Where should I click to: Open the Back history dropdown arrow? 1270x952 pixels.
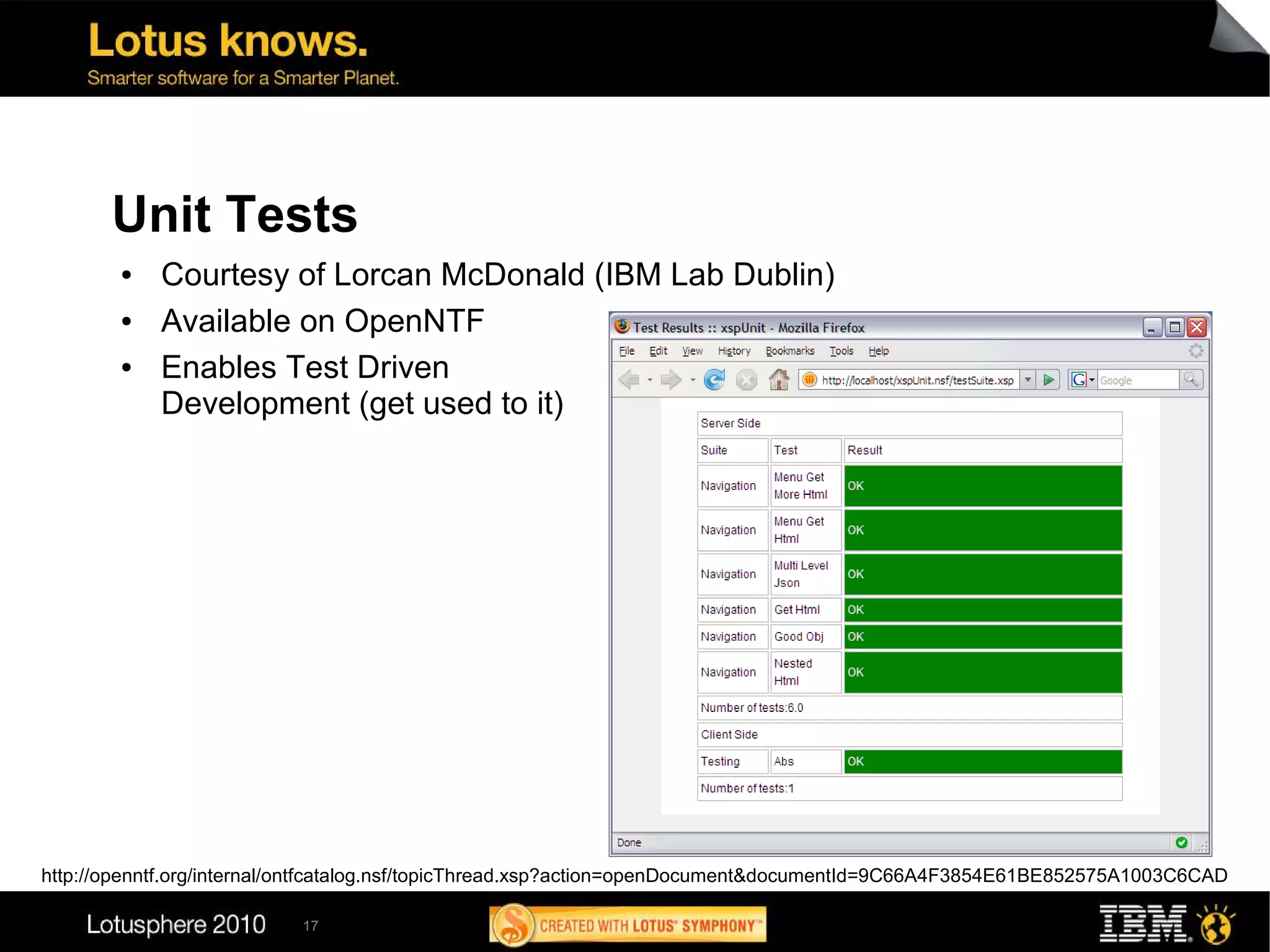tap(649, 380)
